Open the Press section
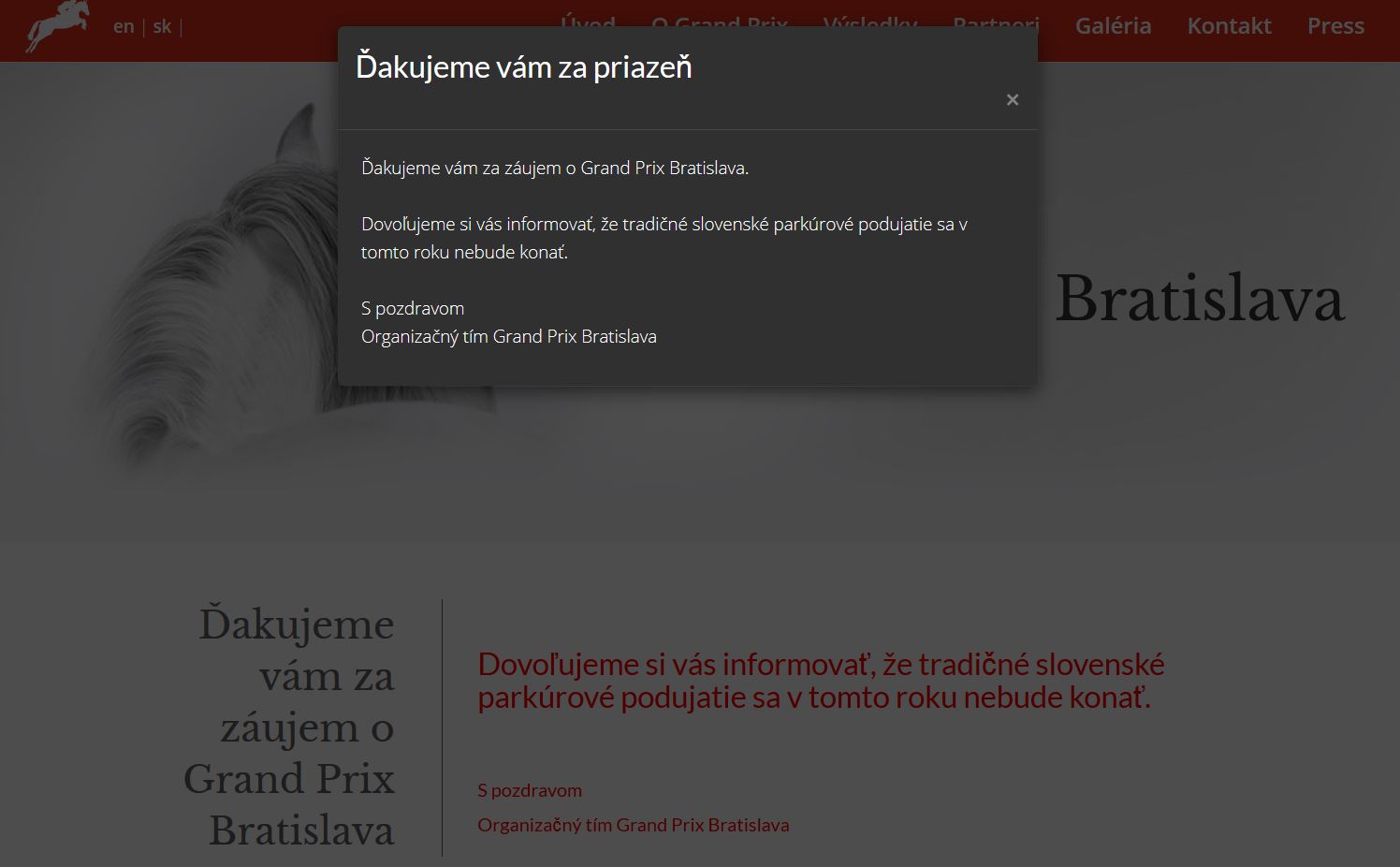 1334,26
